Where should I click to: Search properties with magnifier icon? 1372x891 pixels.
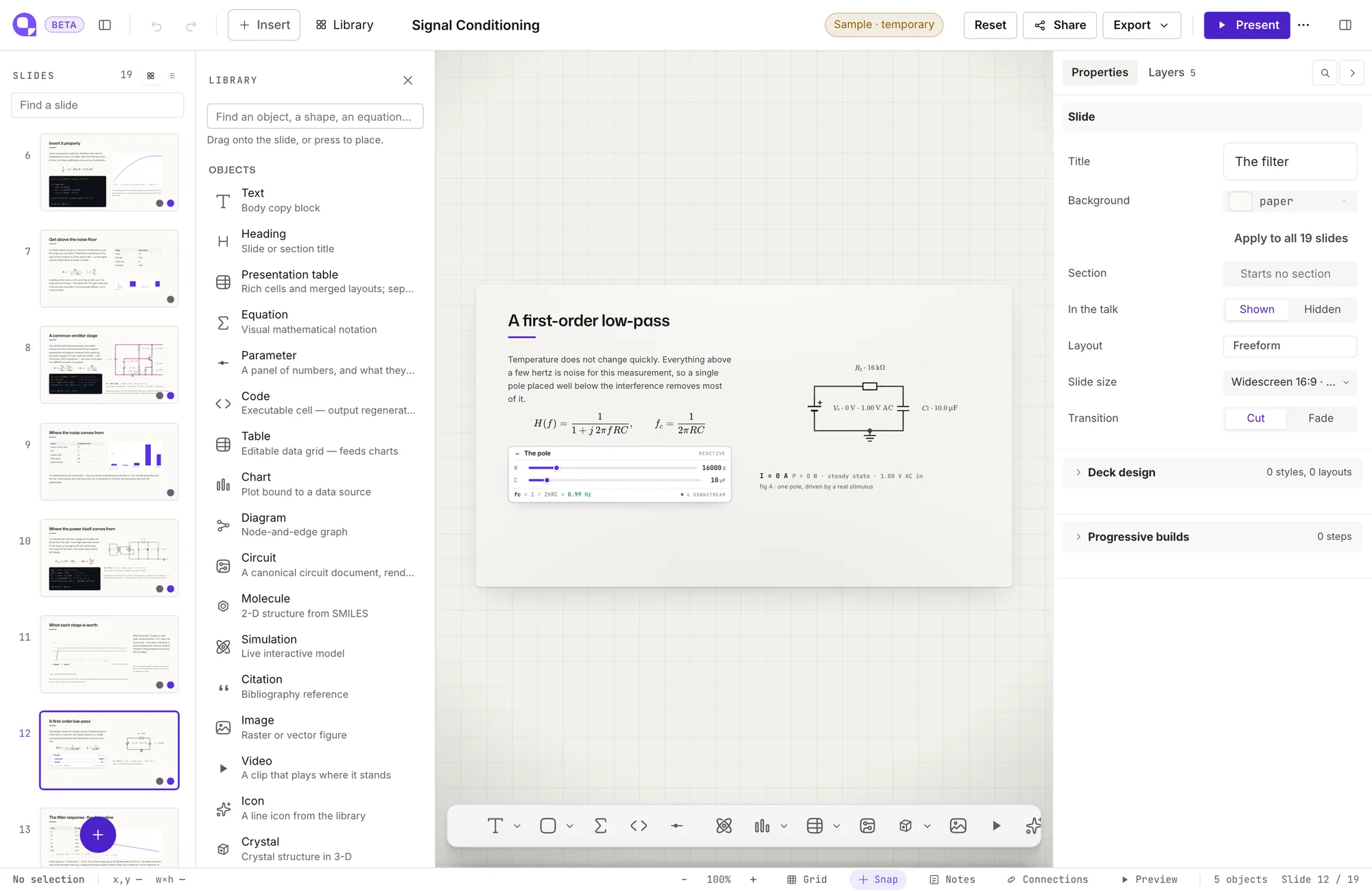click(x=1325, y=73)
